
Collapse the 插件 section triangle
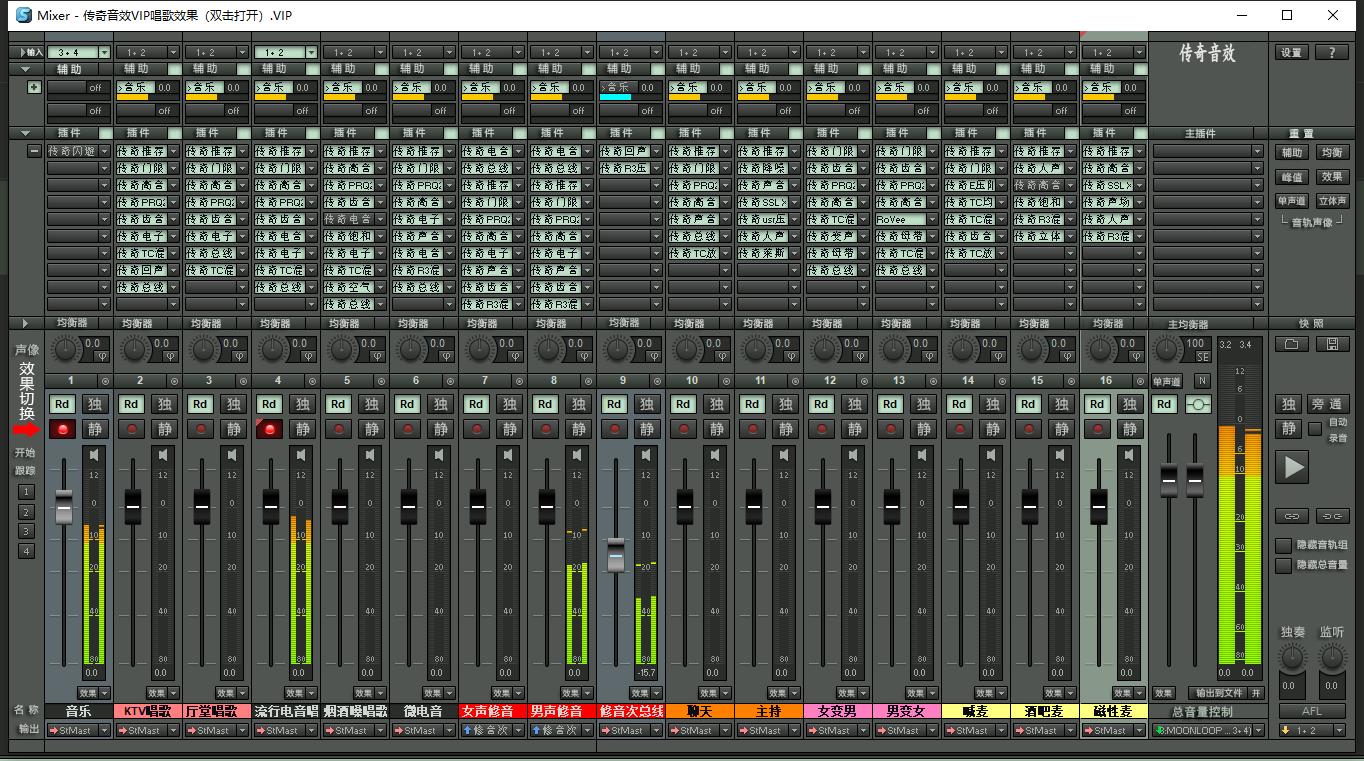tap(26, 133)
